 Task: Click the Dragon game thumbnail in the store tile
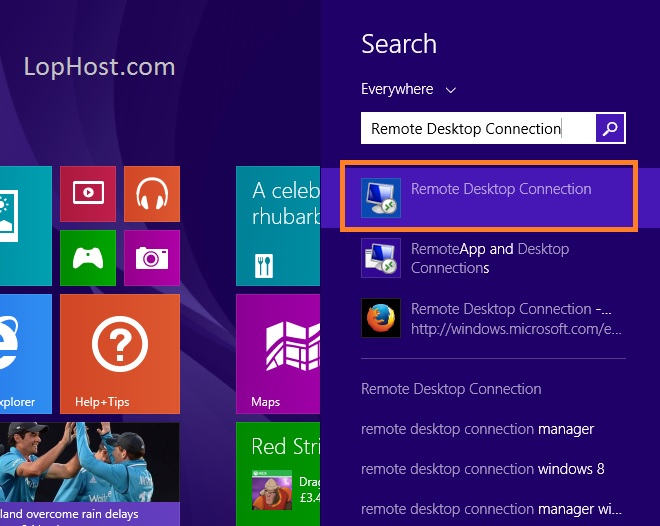pyautogui.click(x=272, y=490)
